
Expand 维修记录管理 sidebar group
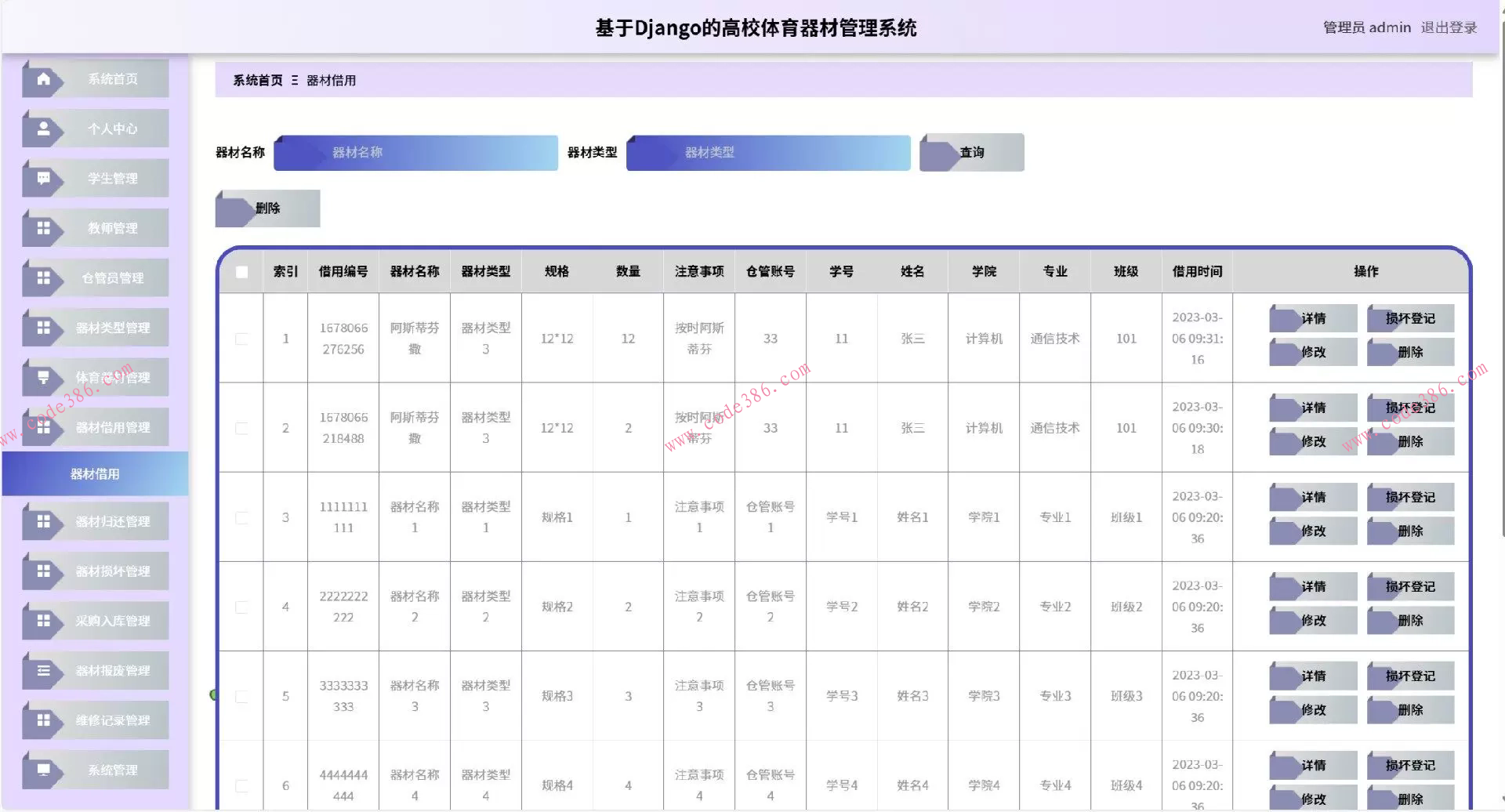click(x=96, y=720)
